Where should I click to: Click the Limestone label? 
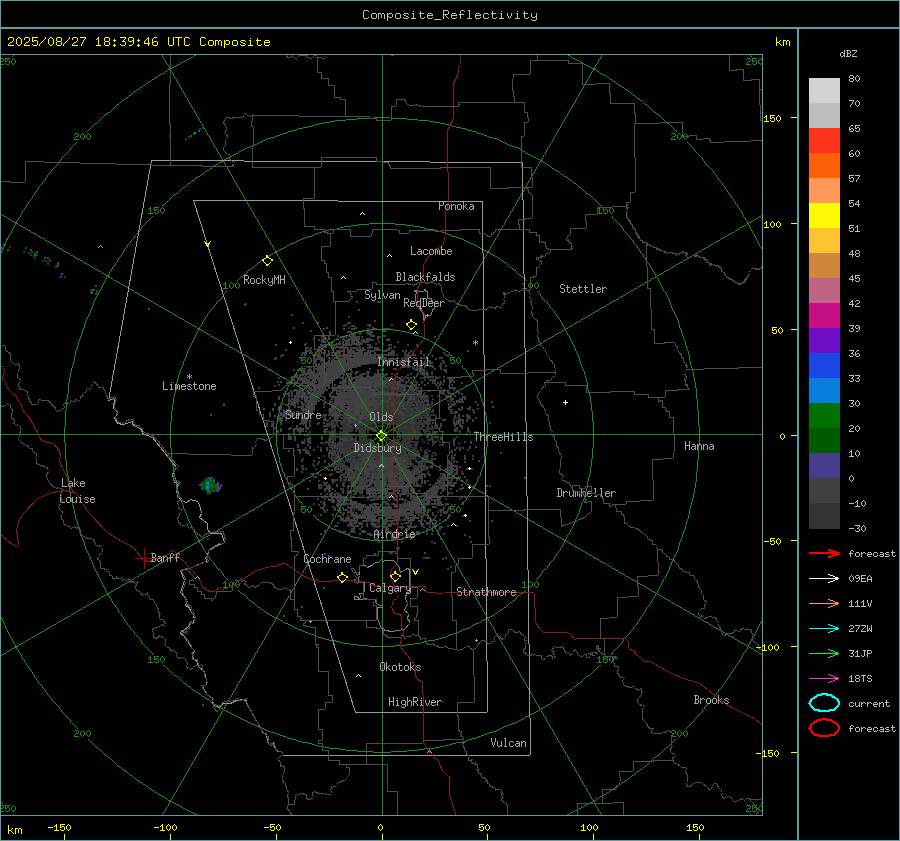(189, 386)
